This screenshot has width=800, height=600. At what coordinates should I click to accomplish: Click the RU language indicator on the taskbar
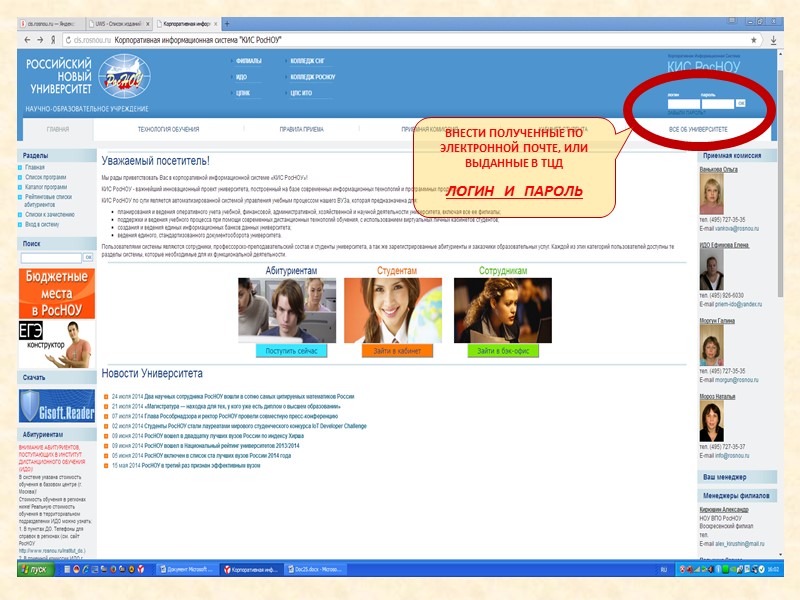[x=664, y=569]
